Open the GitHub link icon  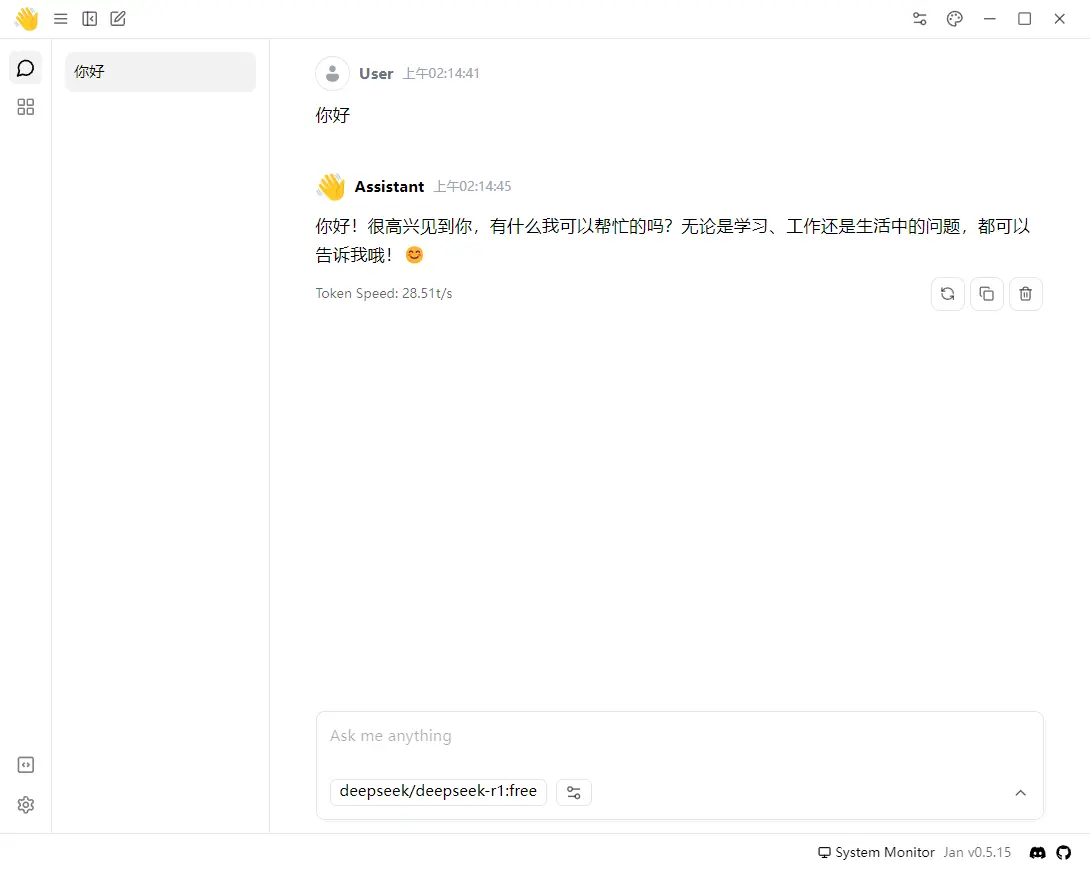[1064, 853]
